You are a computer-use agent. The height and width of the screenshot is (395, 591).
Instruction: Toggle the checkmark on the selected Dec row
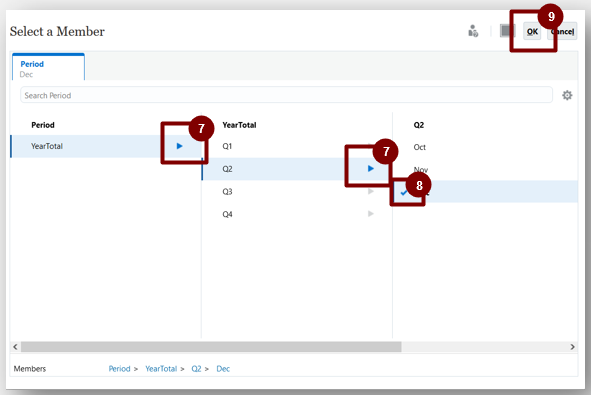pos(404,193)
